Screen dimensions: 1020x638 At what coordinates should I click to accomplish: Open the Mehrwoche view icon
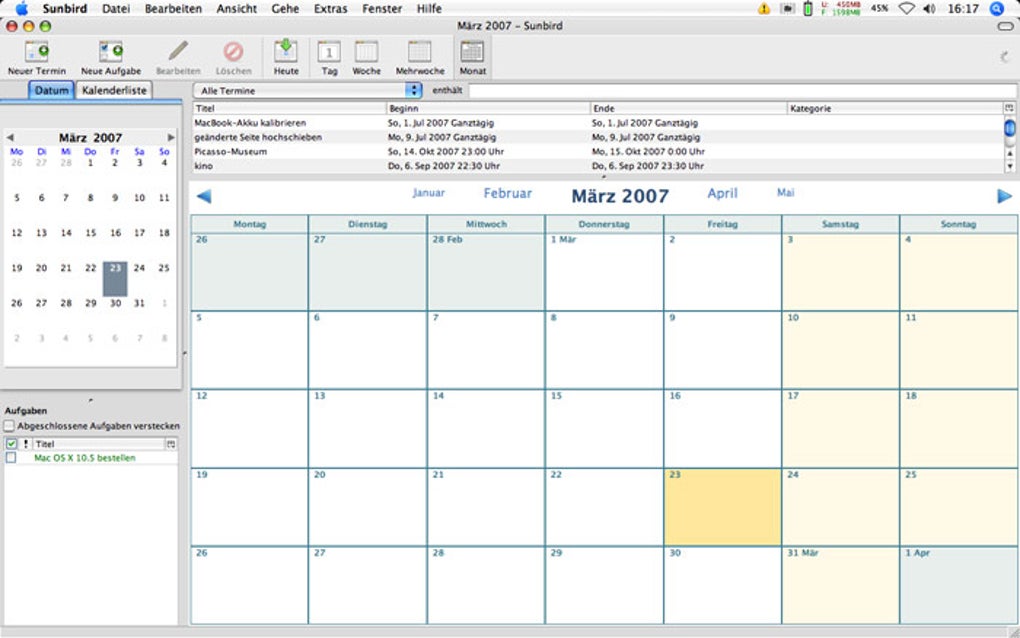point(419,50)
